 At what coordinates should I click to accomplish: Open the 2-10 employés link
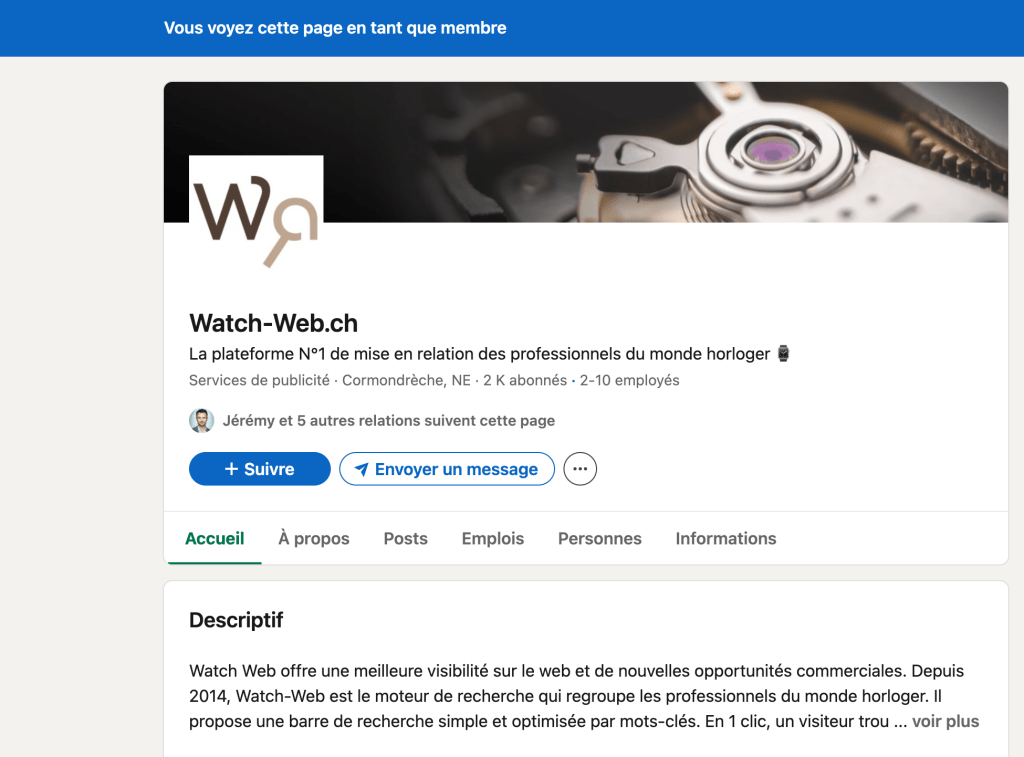629,380
